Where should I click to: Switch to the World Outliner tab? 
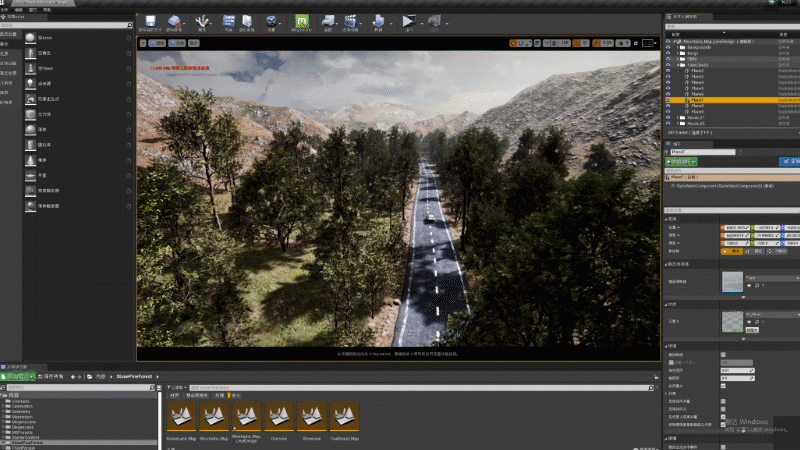pyautogui.click(x=689, y=17)
